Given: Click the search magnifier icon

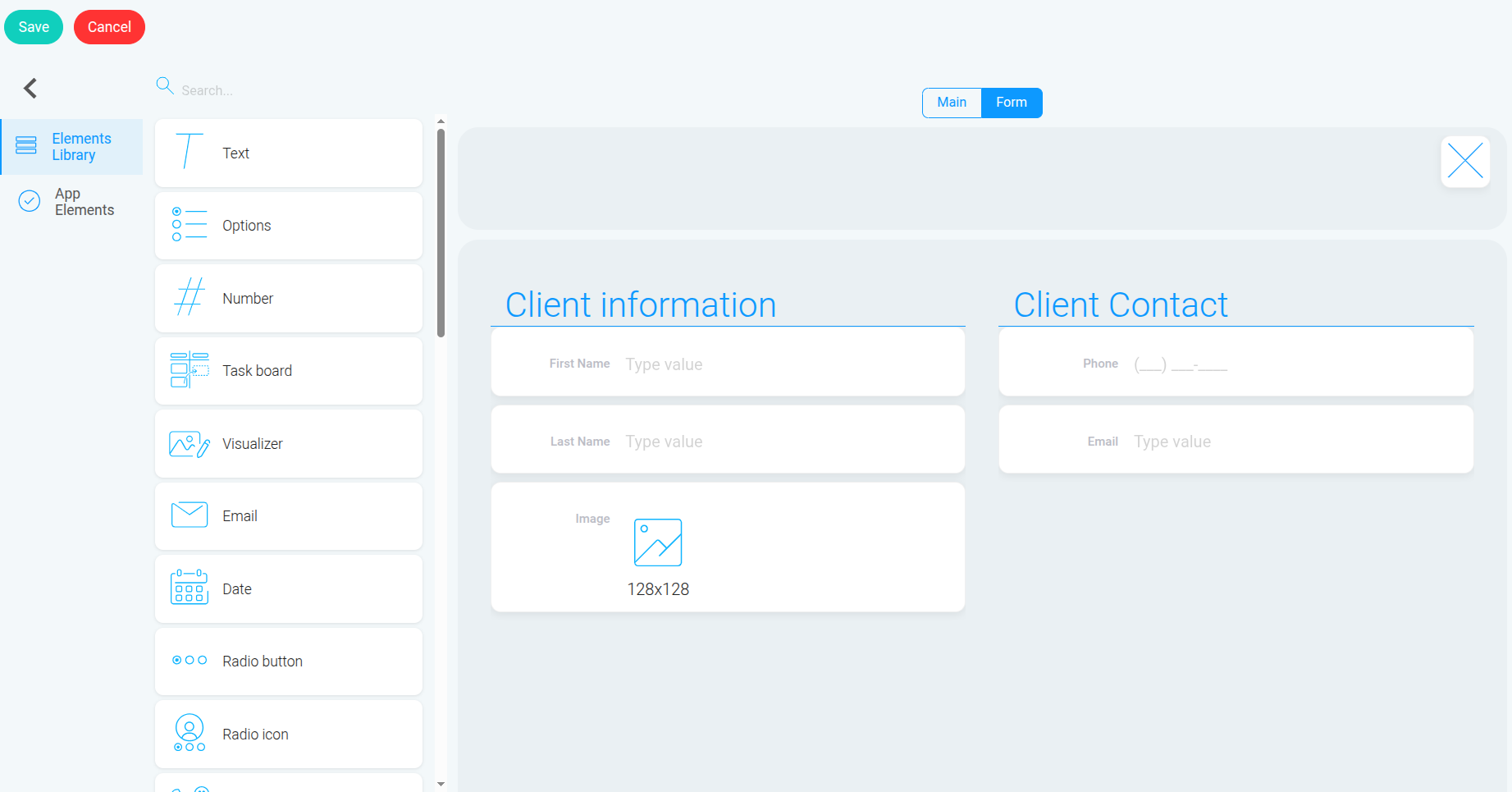Looking at the screenshot, I should pos(165,85).
